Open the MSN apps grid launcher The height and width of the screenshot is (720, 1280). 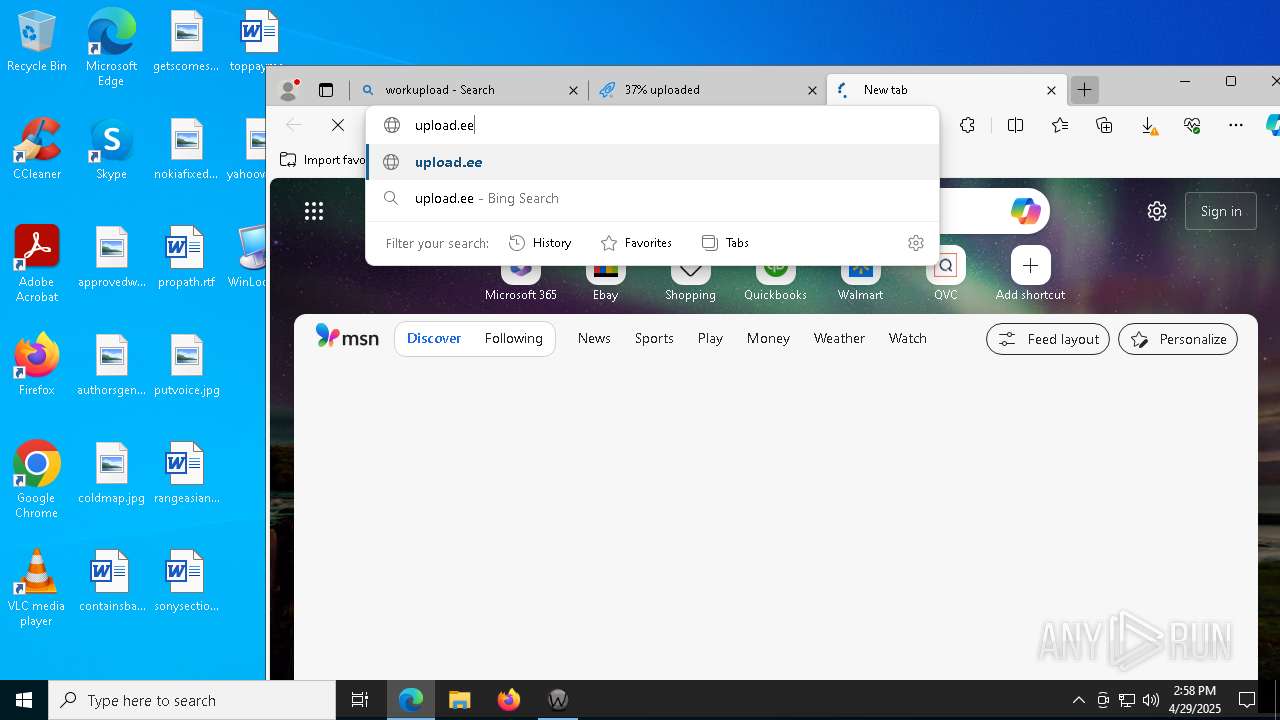point(314,210)
